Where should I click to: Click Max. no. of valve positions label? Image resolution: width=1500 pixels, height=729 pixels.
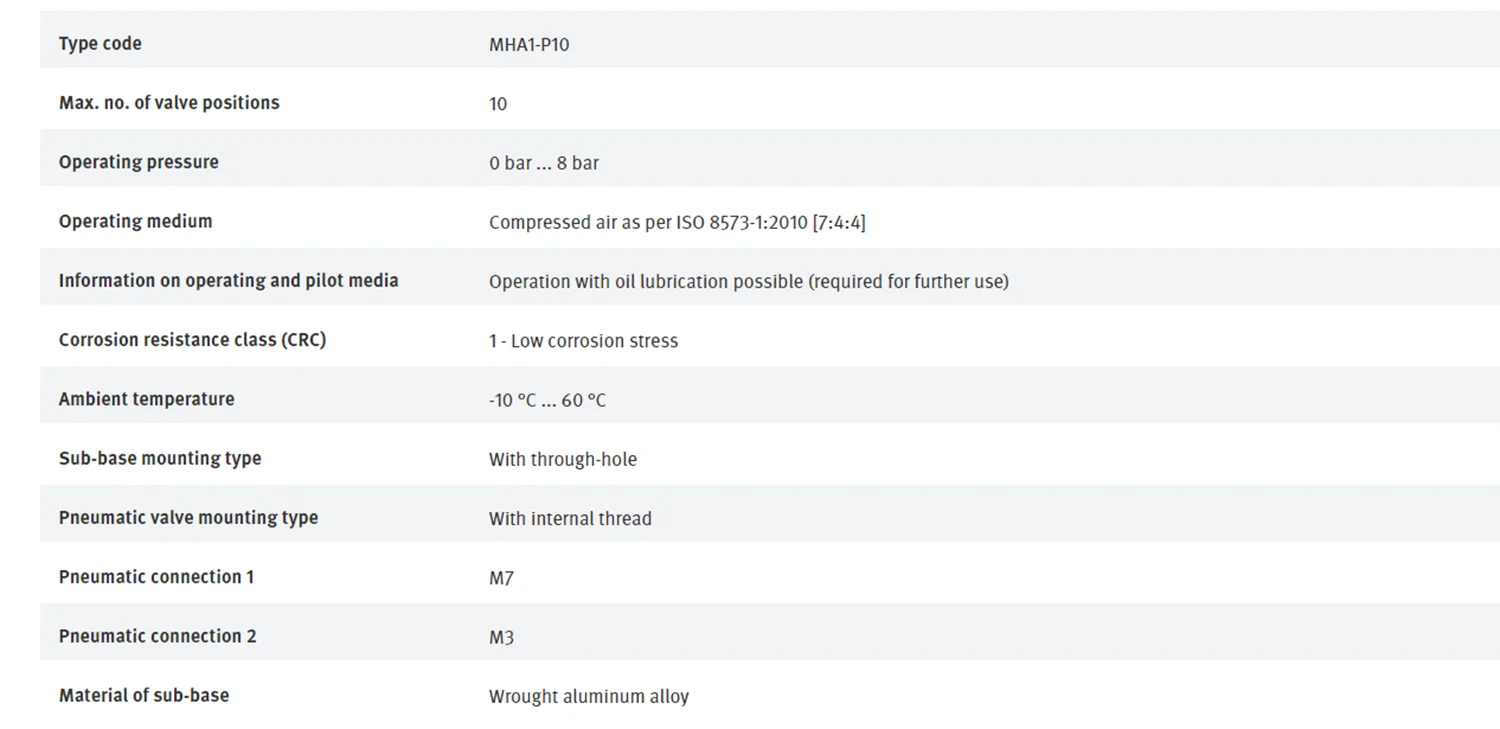169,103
